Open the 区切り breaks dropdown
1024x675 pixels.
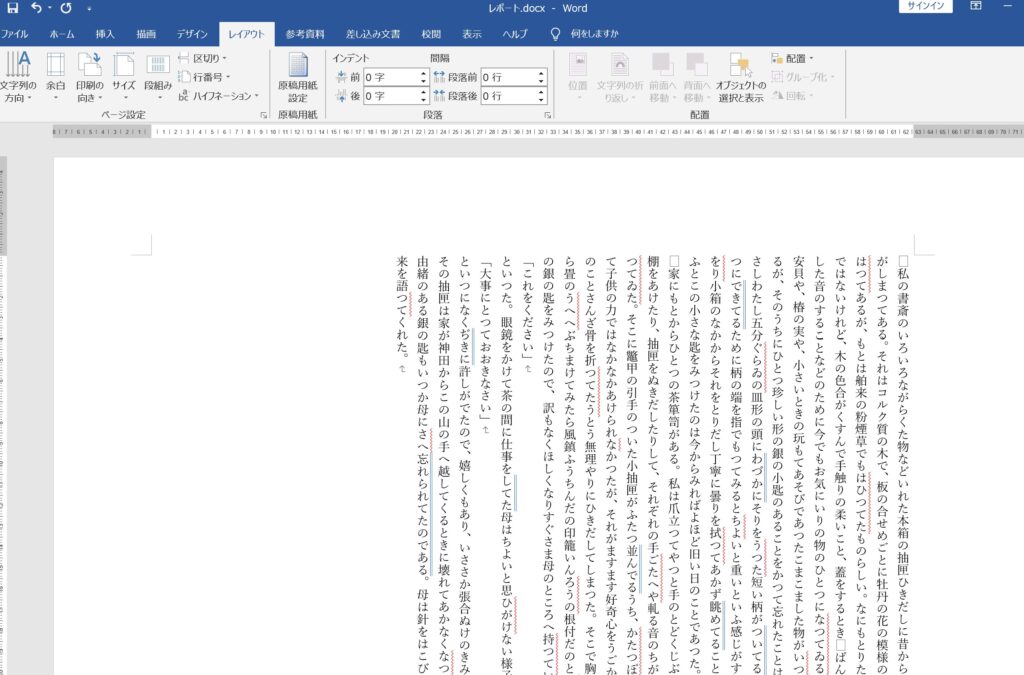click(202, 58)
